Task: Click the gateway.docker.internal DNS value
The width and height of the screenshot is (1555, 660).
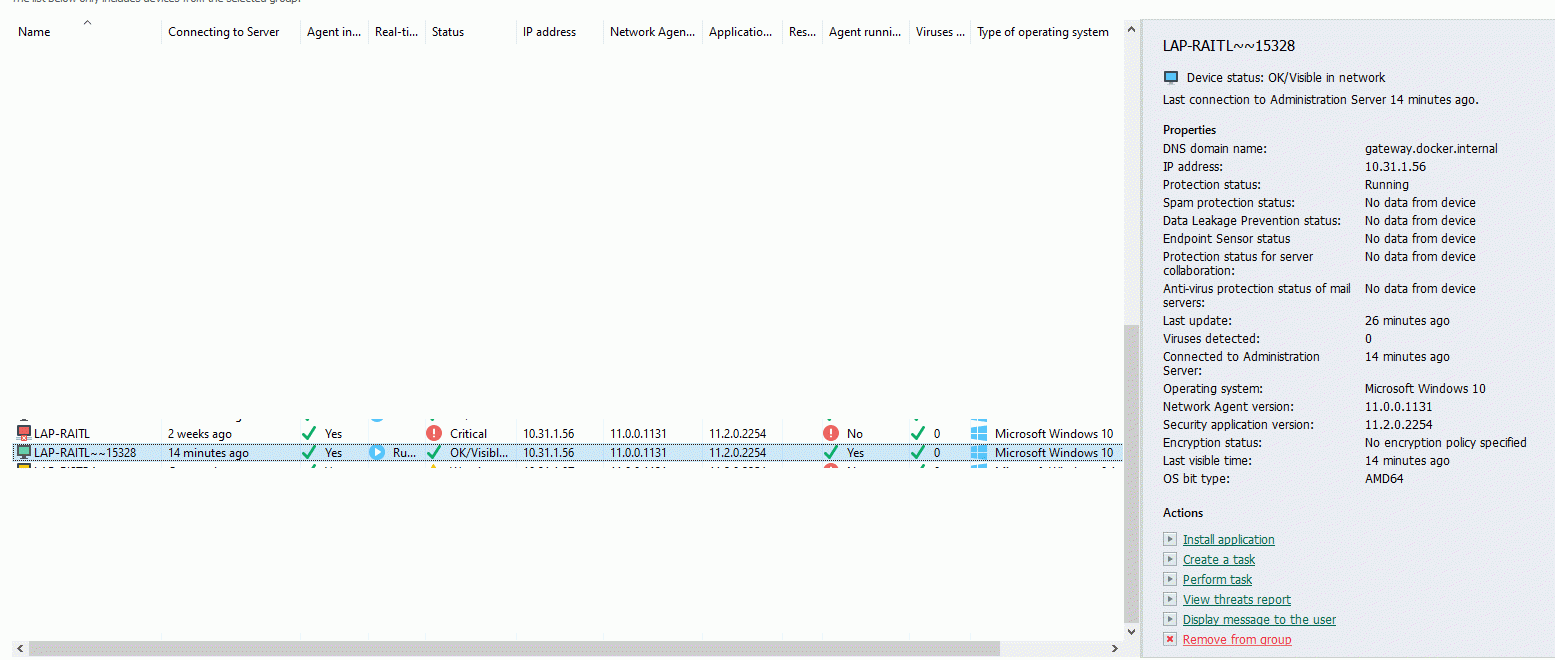Action: click(1431, 148)
